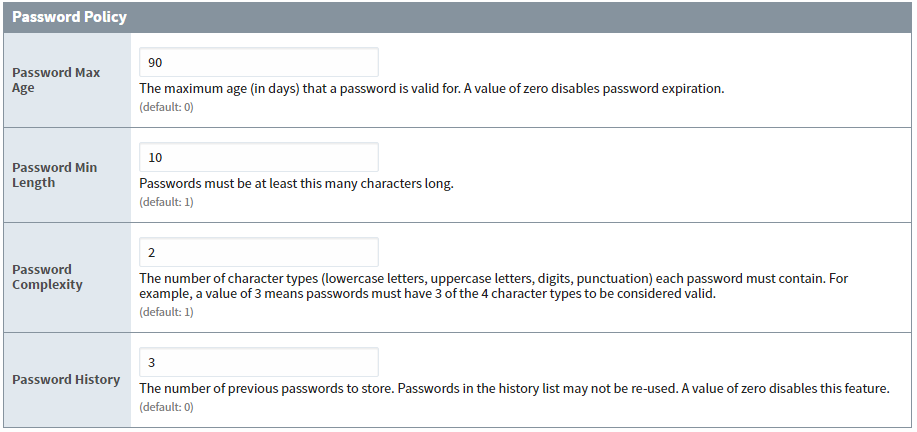Click the Password Max Age input field
Screen dimensions: 917x432
click(x=258, y=62)
